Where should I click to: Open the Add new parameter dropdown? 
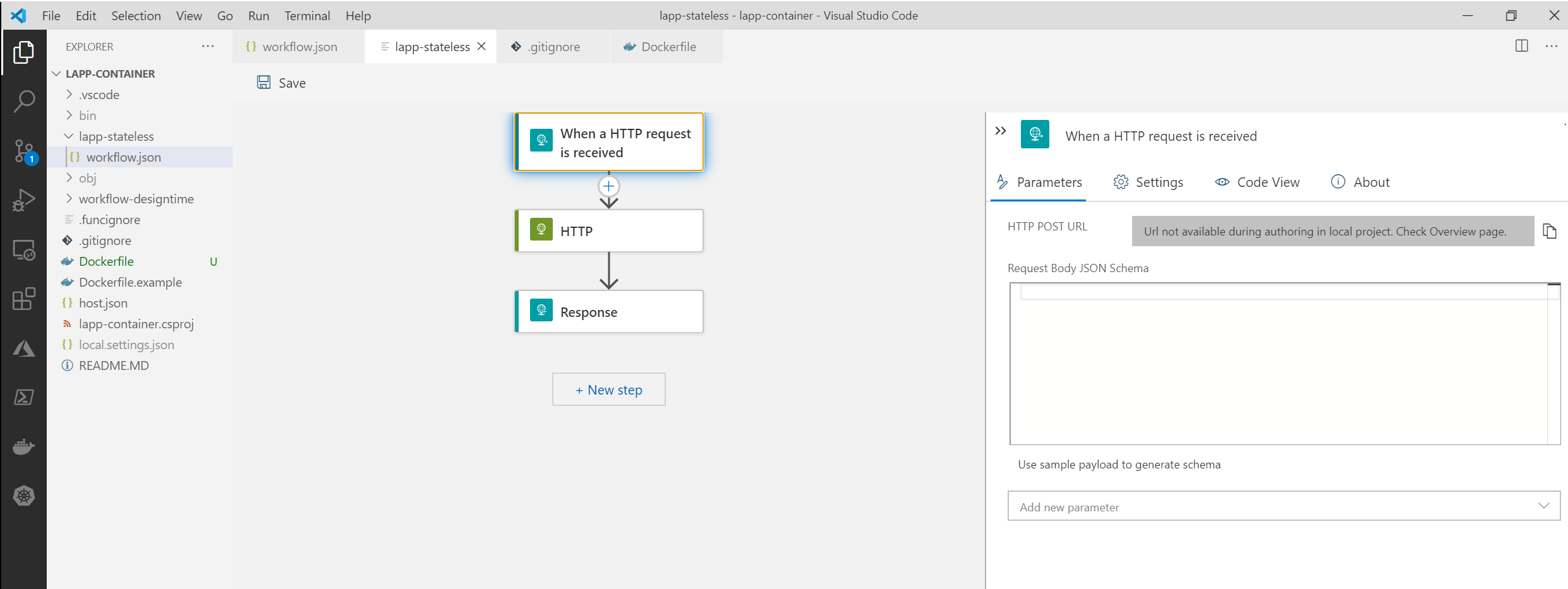[x=1283, y=506]
